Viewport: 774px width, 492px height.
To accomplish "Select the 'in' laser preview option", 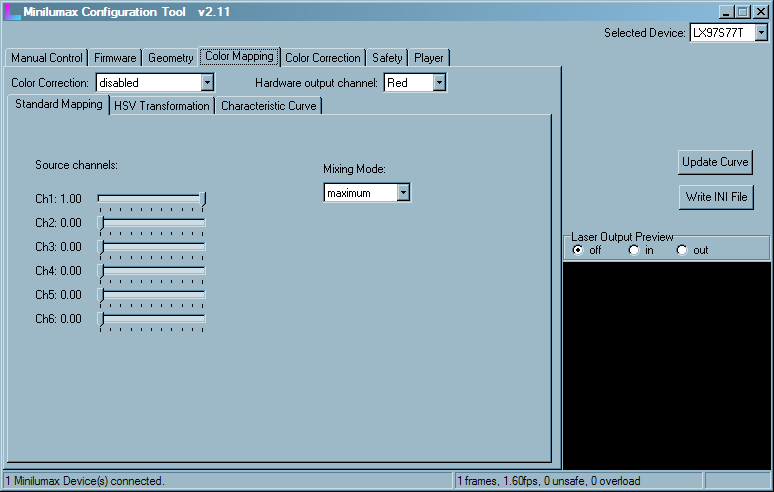I will [x=633, y=250].
